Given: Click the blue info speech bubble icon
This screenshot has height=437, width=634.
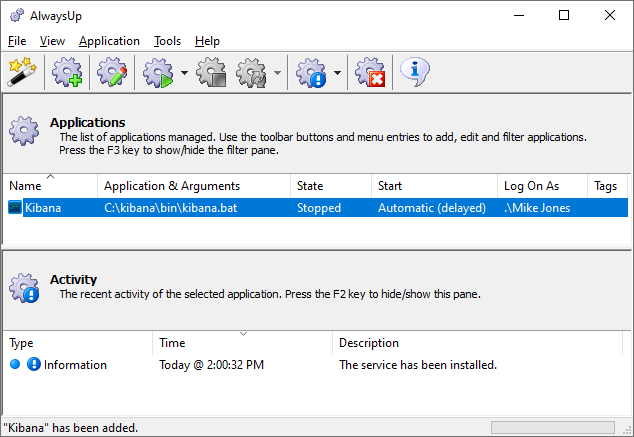Looking at the screenshot, I should coord(415,72).
